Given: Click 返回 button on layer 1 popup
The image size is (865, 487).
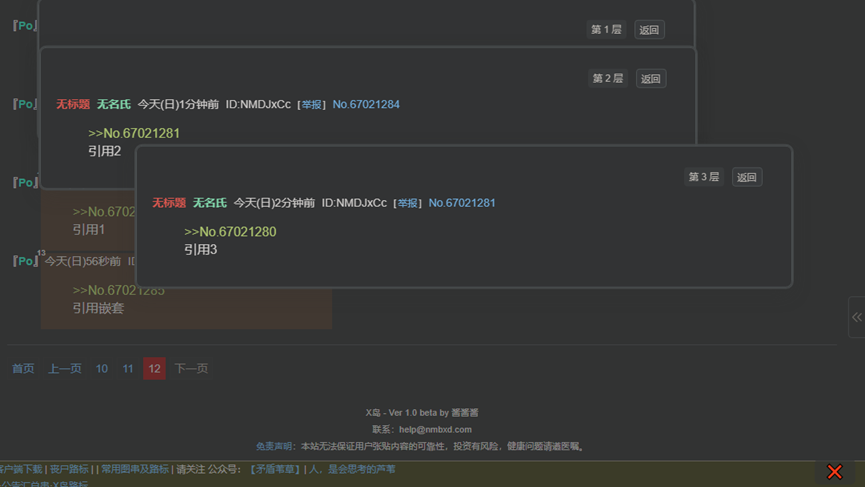Looking at the screenshot, I should click(649, 30).
